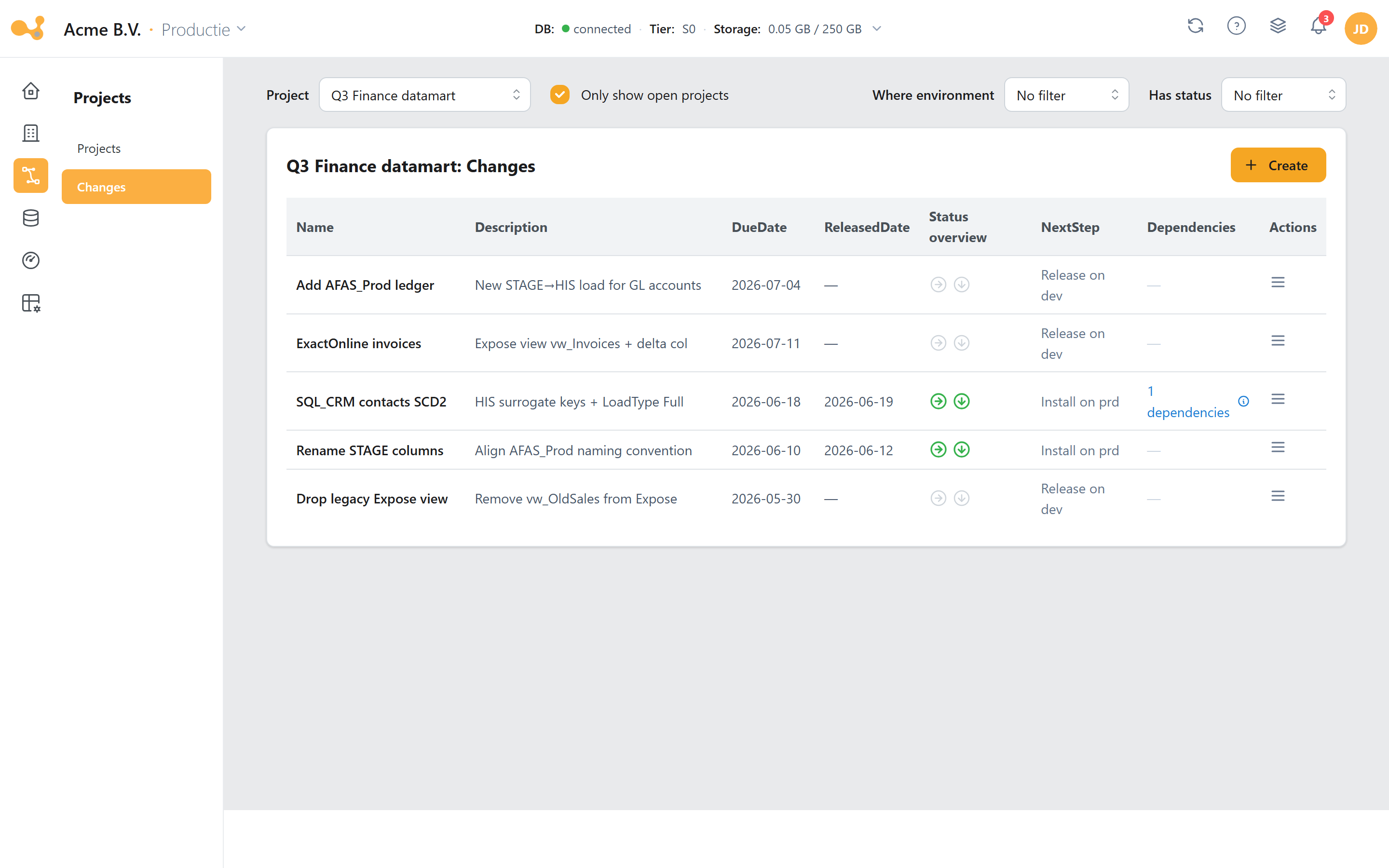Click the ReleasedDate column header
Viewport: 1389px width, 868px height.
point(866,227)
